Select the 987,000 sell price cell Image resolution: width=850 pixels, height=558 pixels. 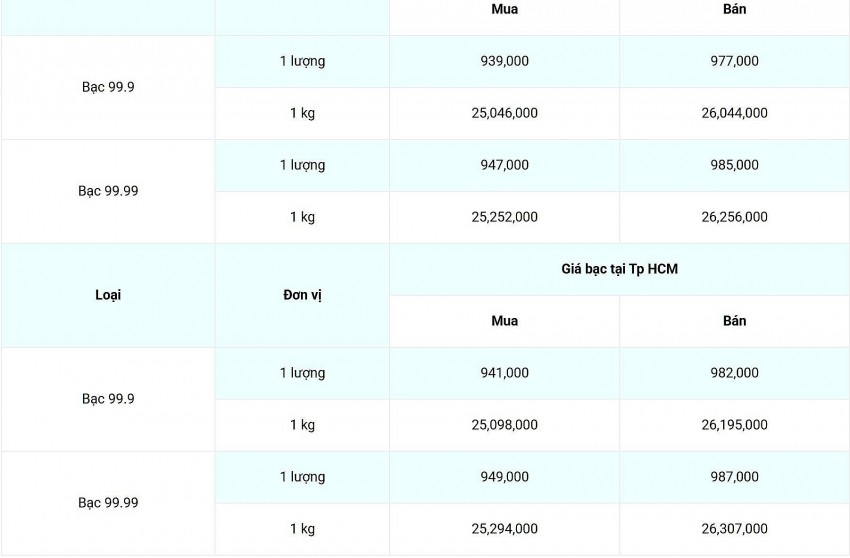pos(734,477)
